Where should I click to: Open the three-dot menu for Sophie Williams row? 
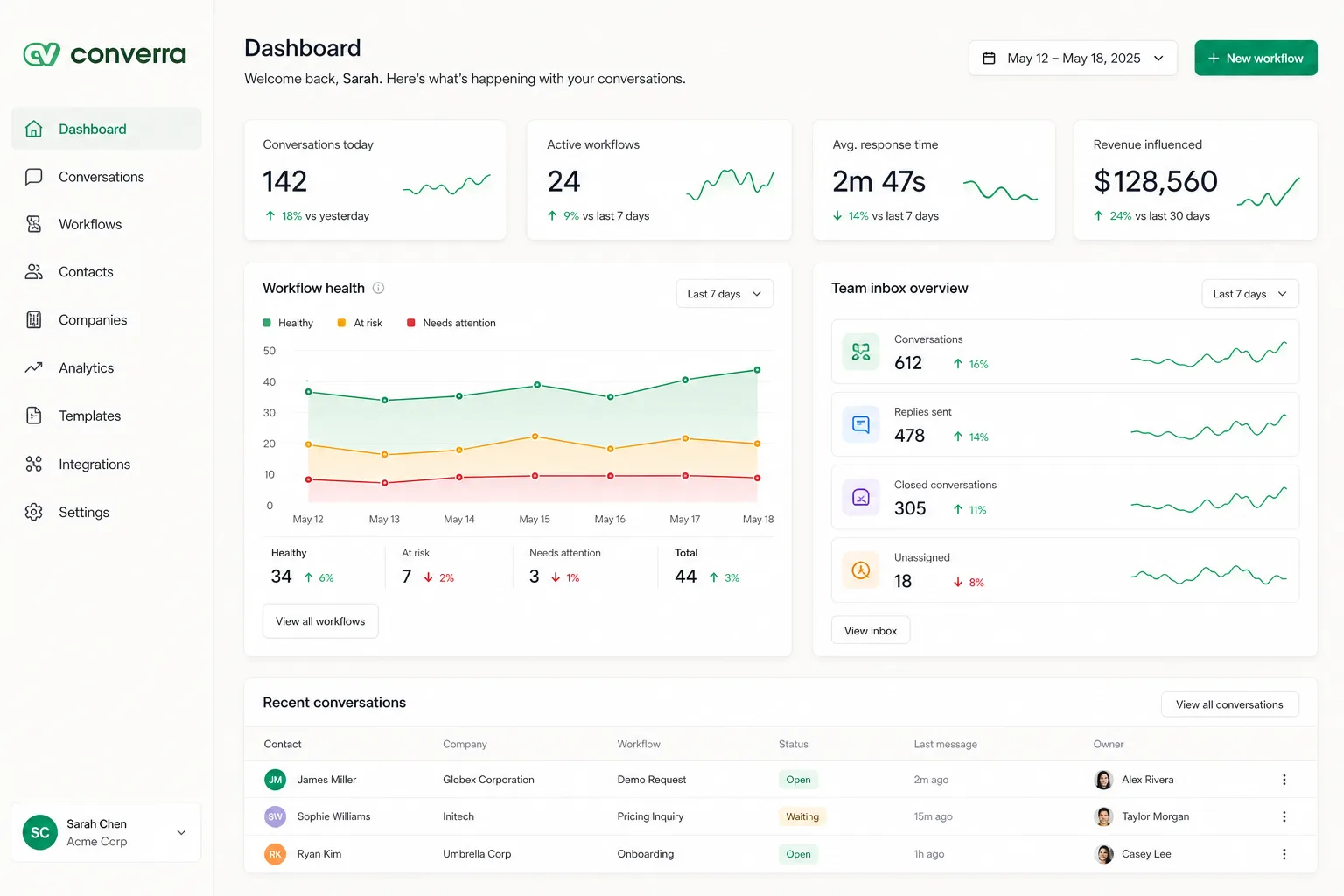point(1284,816)
